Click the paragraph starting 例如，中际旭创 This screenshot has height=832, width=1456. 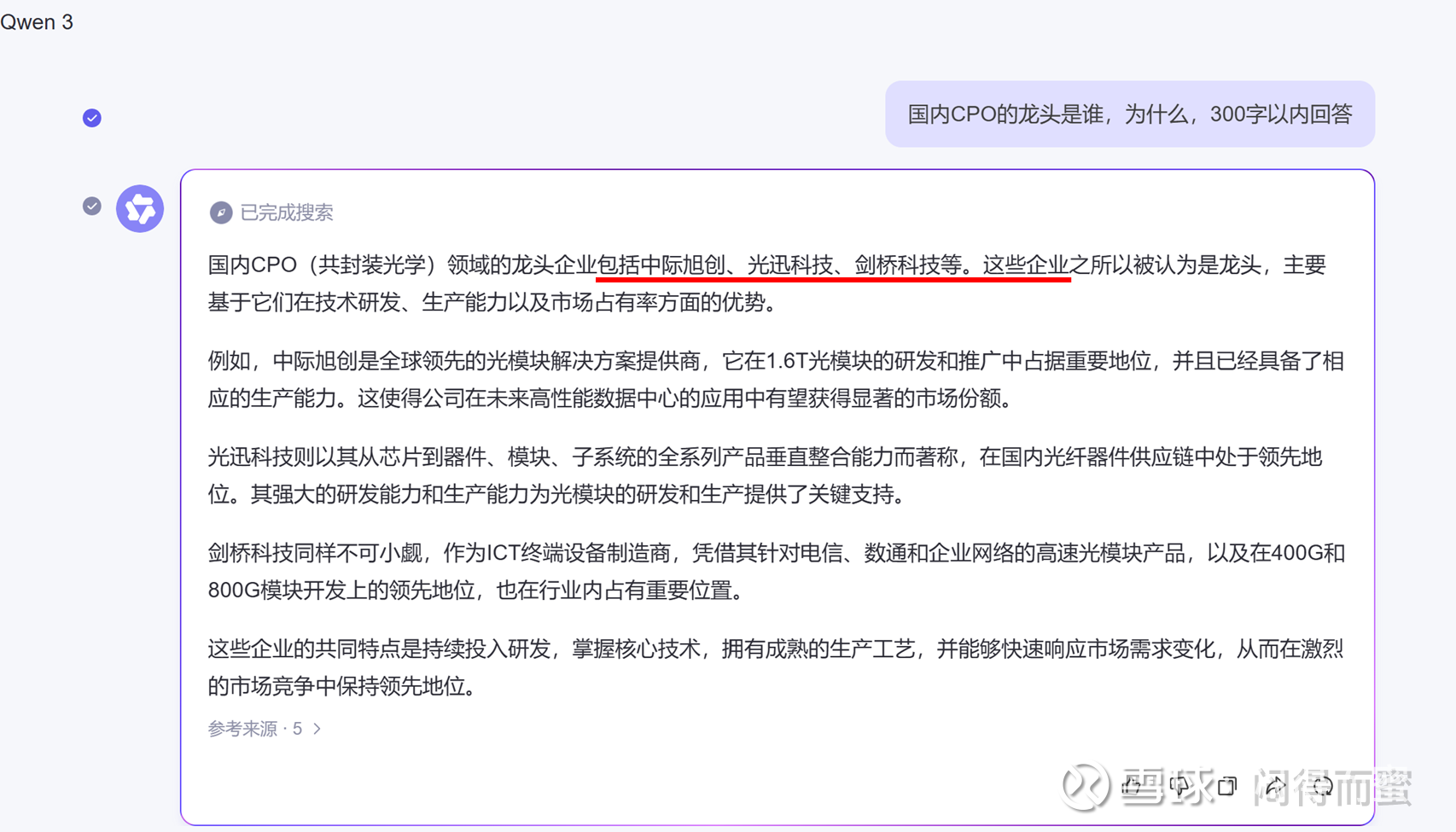tap(777, 380)
